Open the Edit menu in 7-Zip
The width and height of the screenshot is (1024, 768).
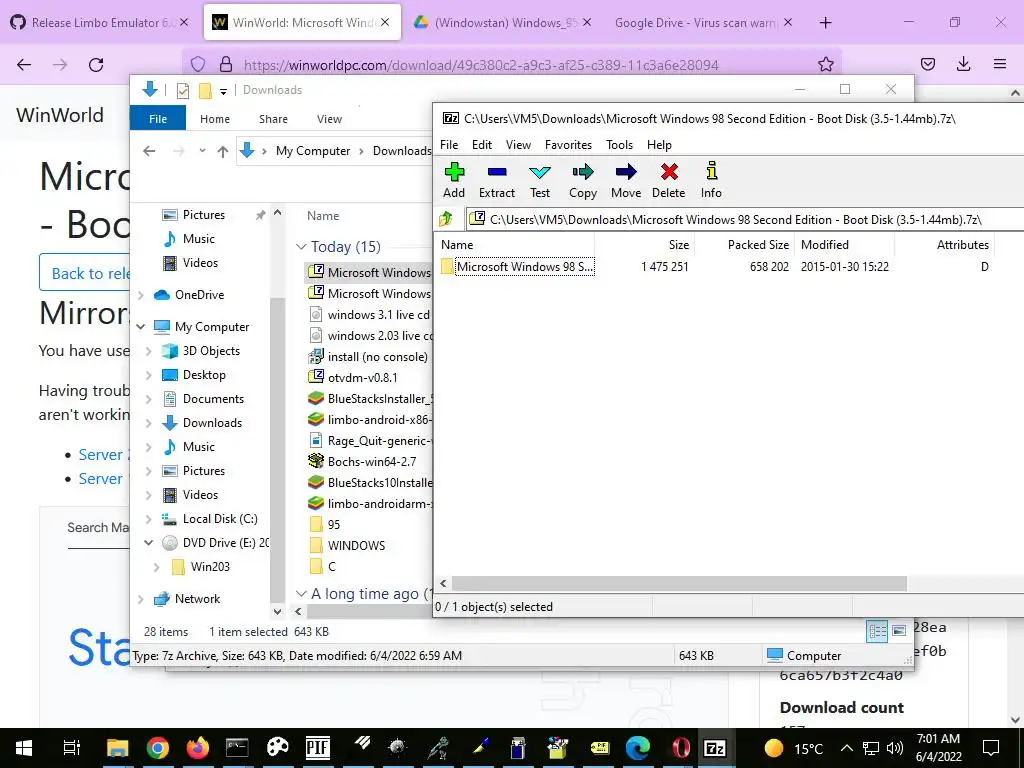(482, 145)
